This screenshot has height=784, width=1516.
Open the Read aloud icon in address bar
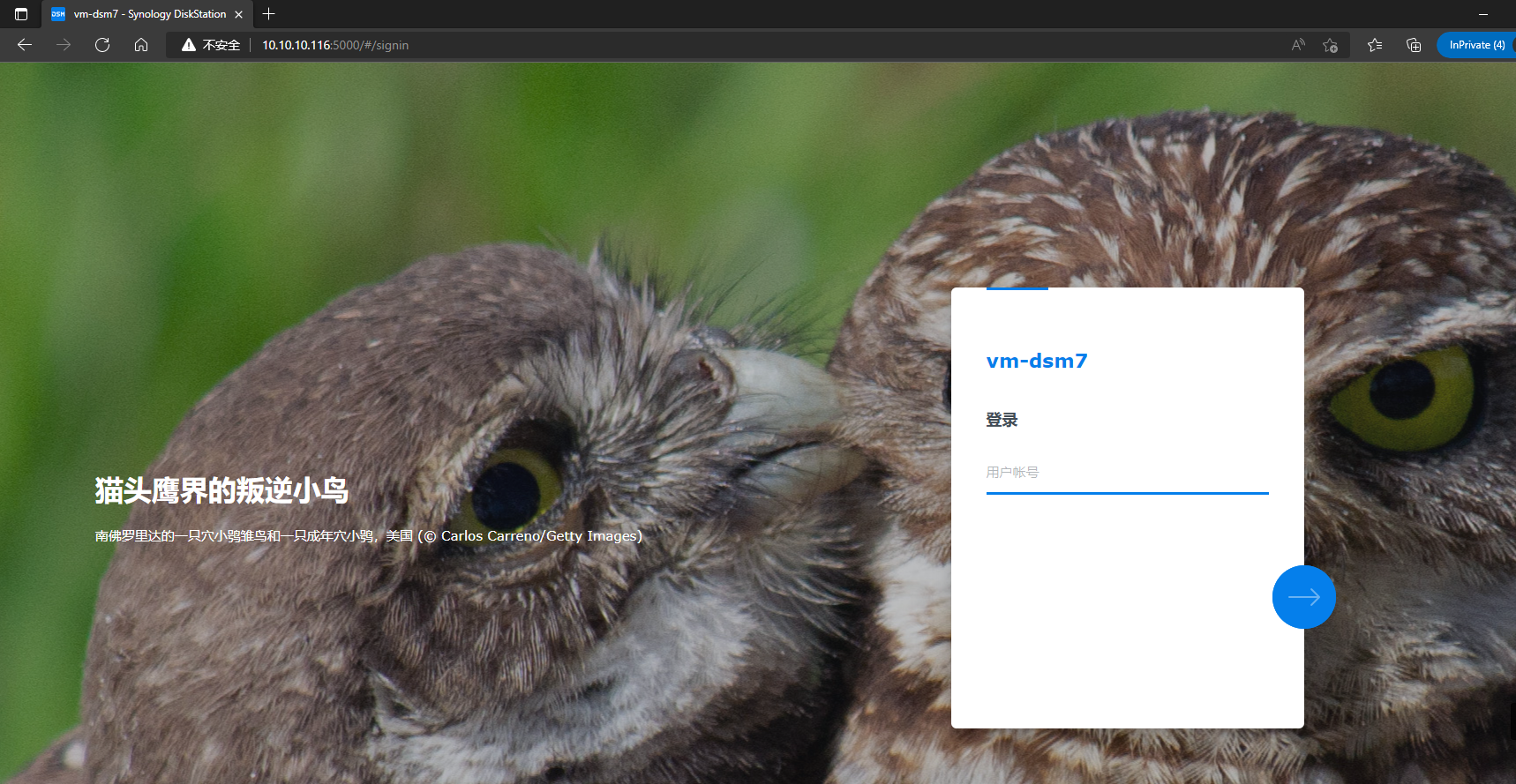point(1298,45)
